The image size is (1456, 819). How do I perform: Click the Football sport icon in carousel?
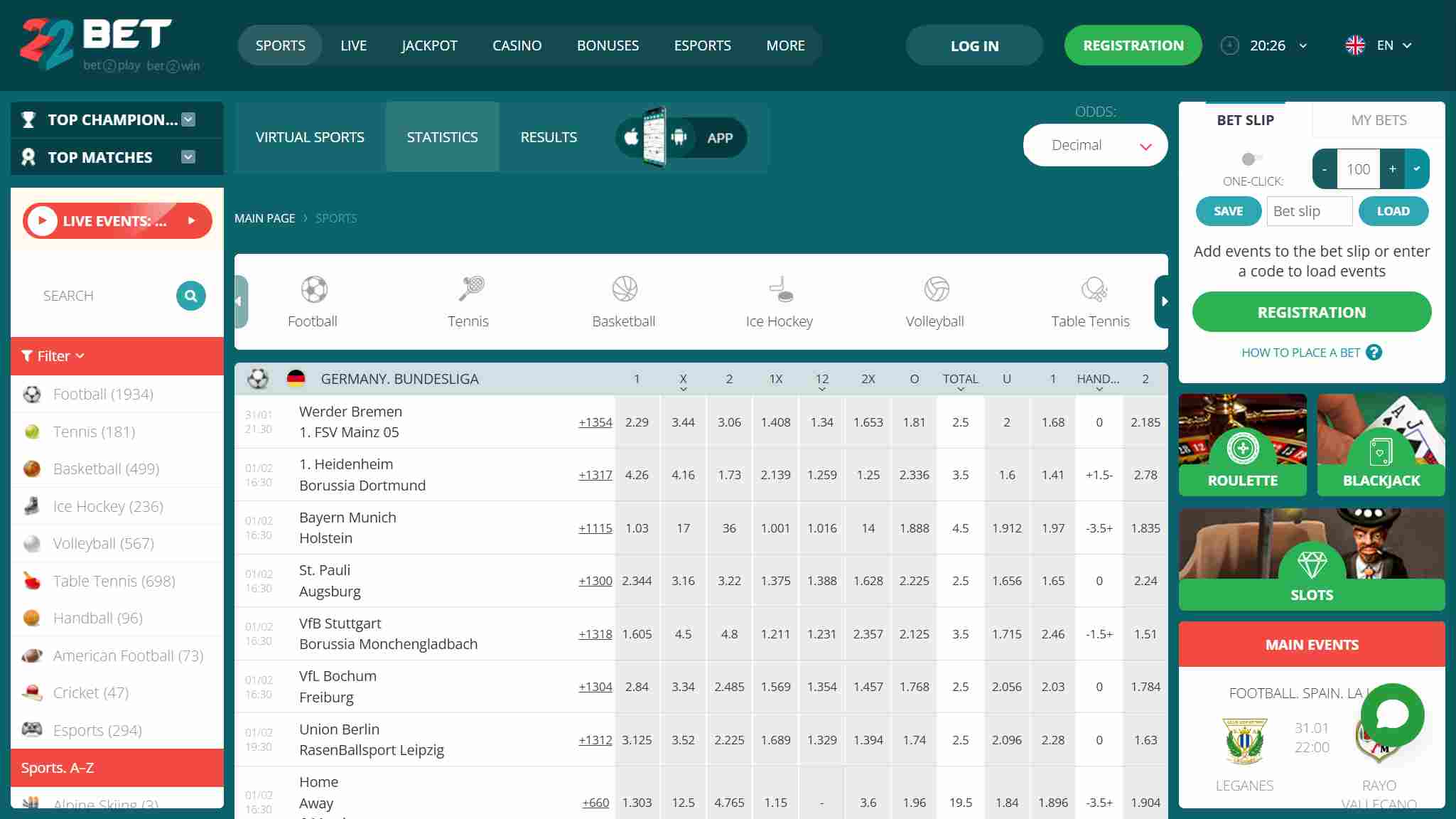pos(313,289)
